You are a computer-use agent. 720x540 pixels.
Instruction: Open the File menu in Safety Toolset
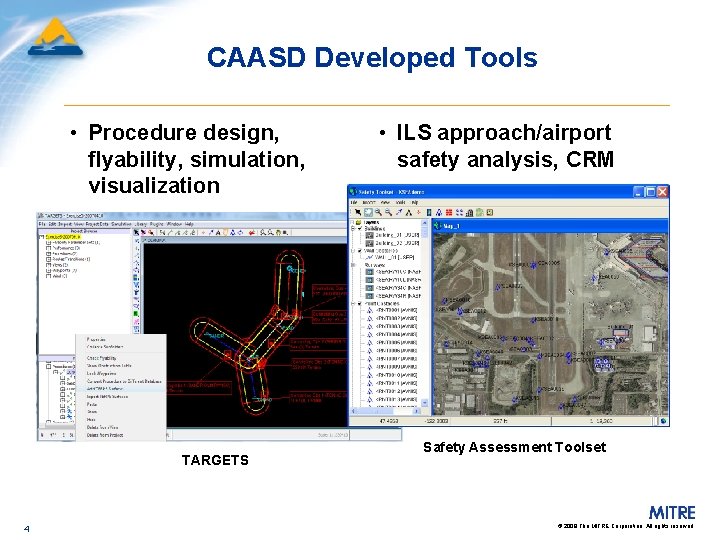click(354, 202)
